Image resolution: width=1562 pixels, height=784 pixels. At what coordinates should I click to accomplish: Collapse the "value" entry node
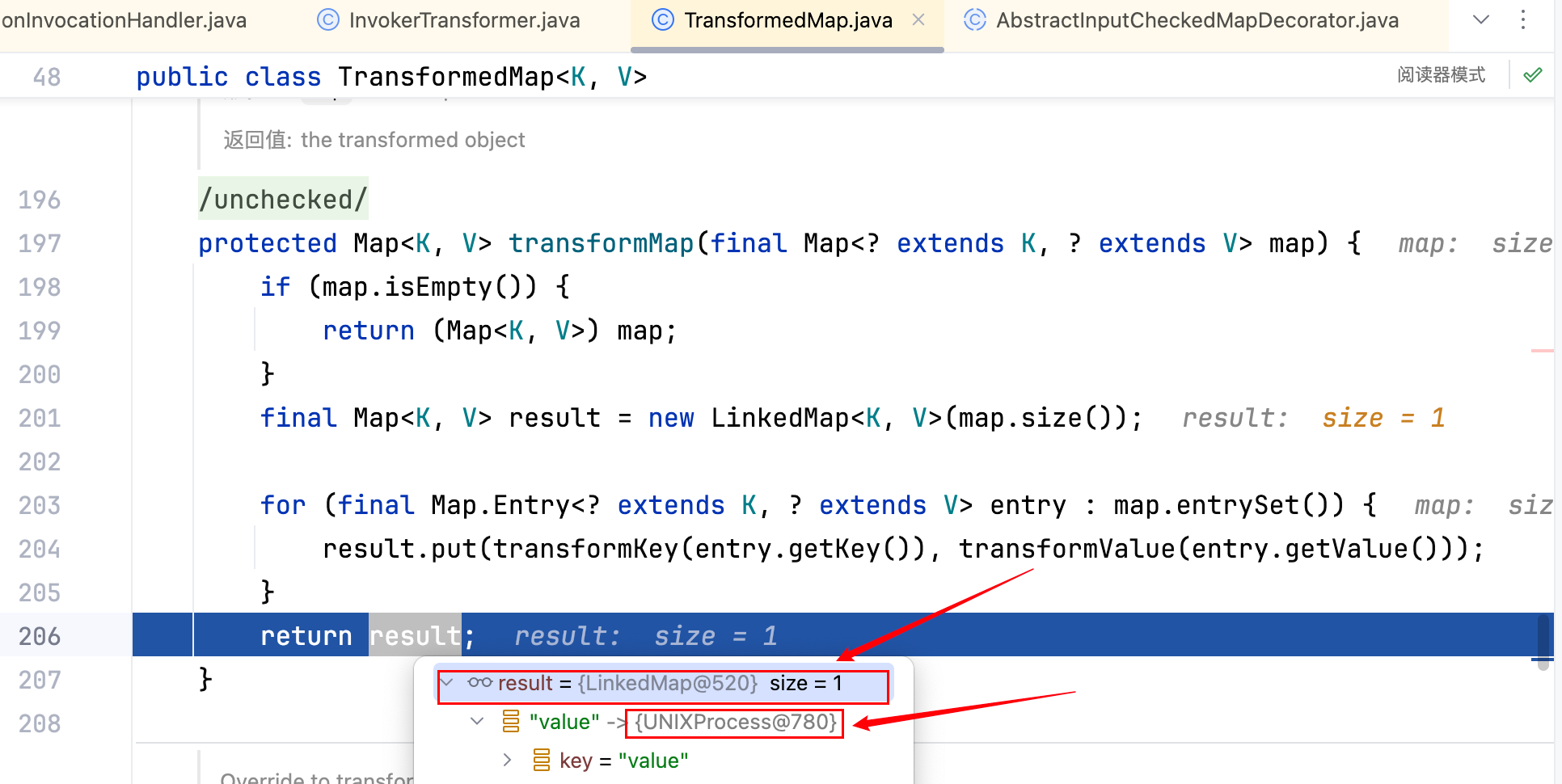coord(477,721)
